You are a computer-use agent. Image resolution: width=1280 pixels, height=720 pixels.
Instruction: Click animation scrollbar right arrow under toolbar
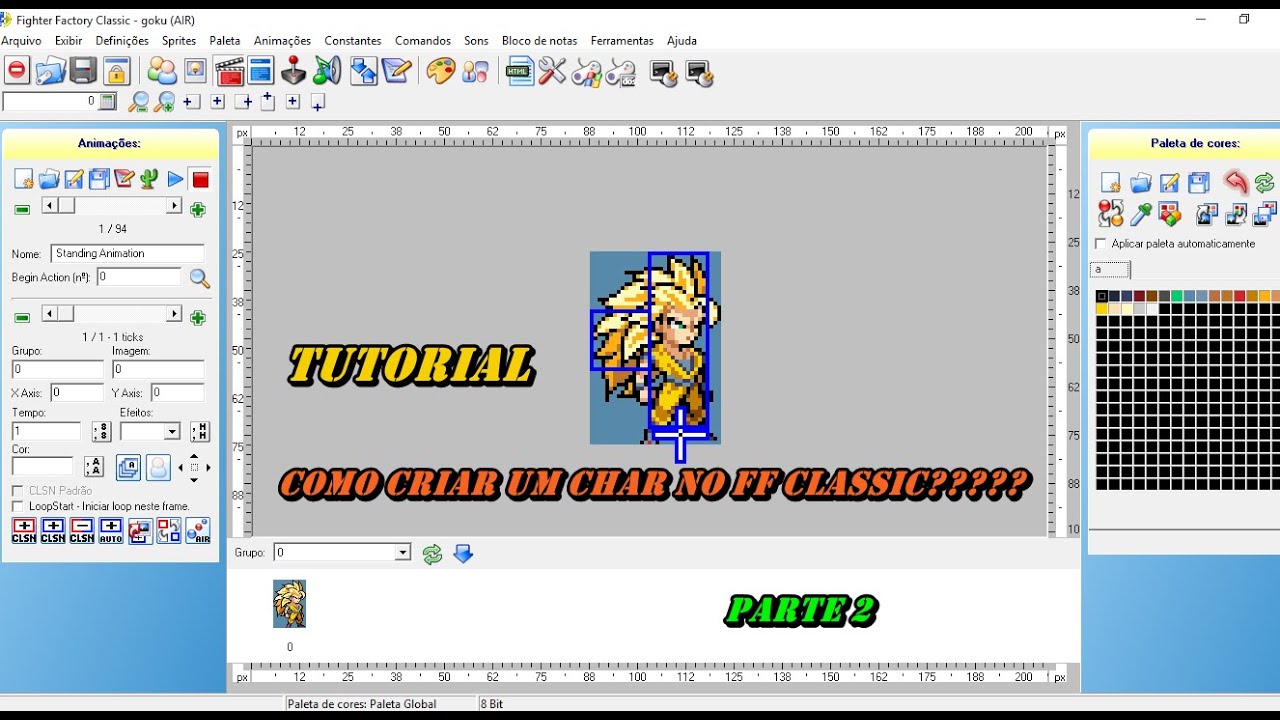coord(174,206)
